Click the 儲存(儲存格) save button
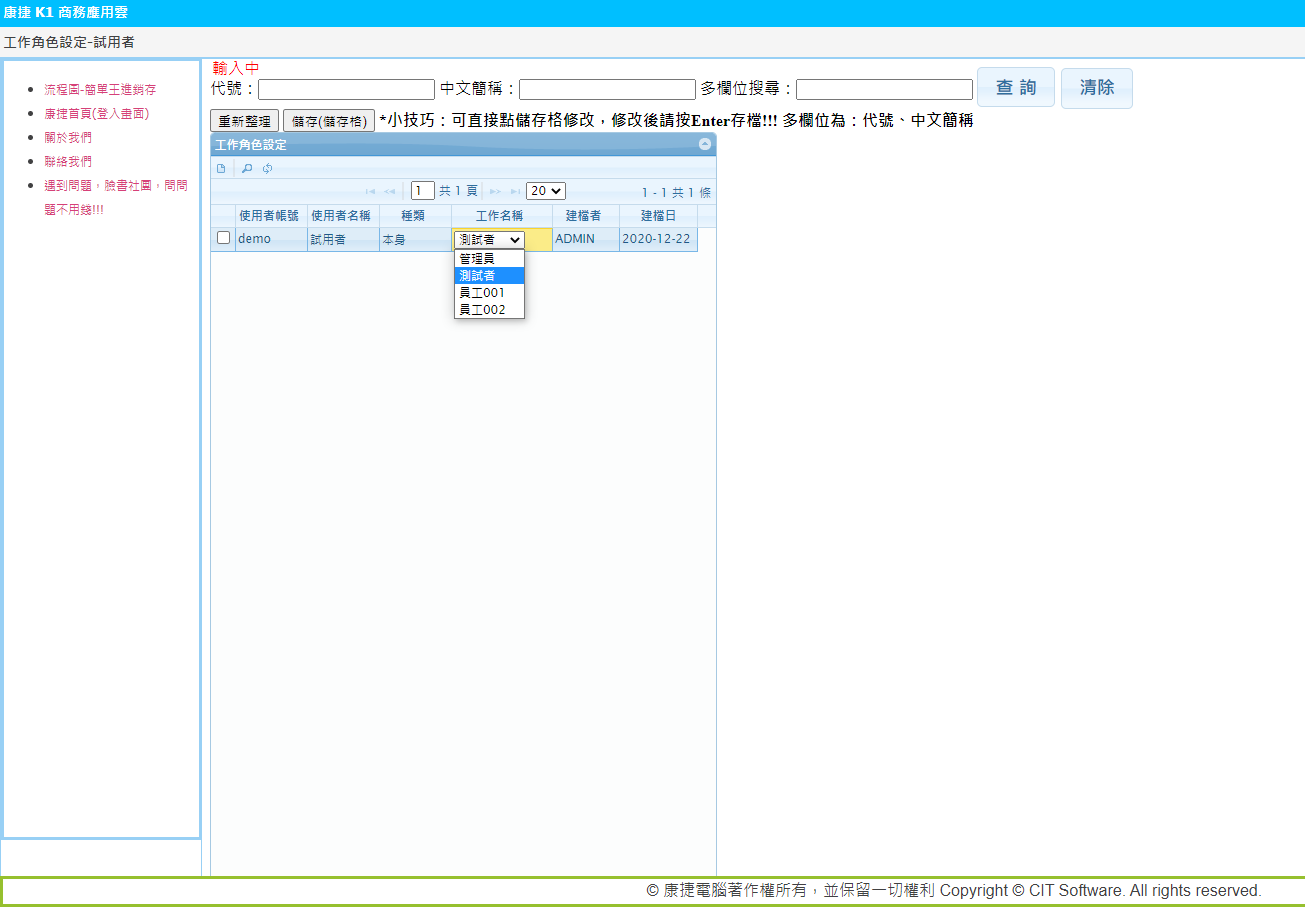 [x=328, y=121]
